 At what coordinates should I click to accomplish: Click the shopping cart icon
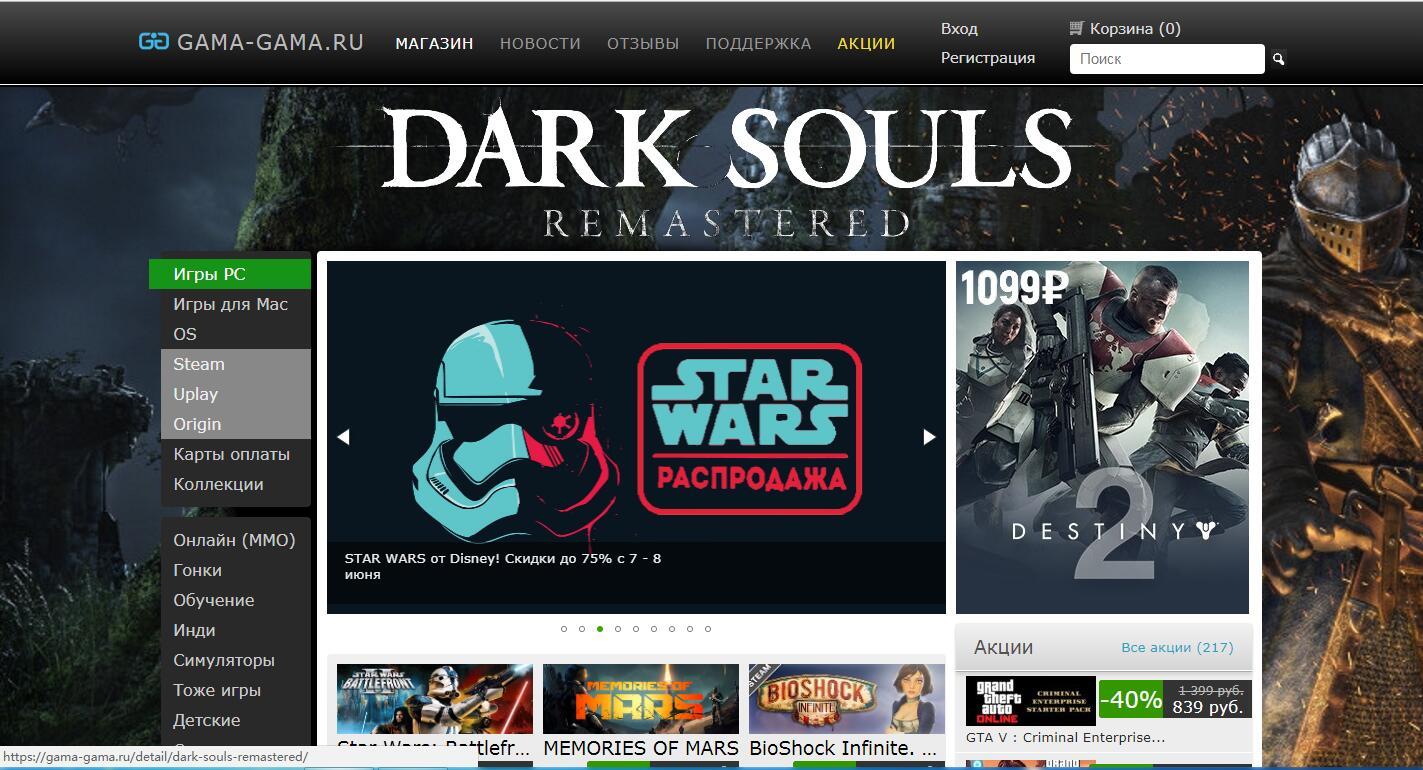1076,28
